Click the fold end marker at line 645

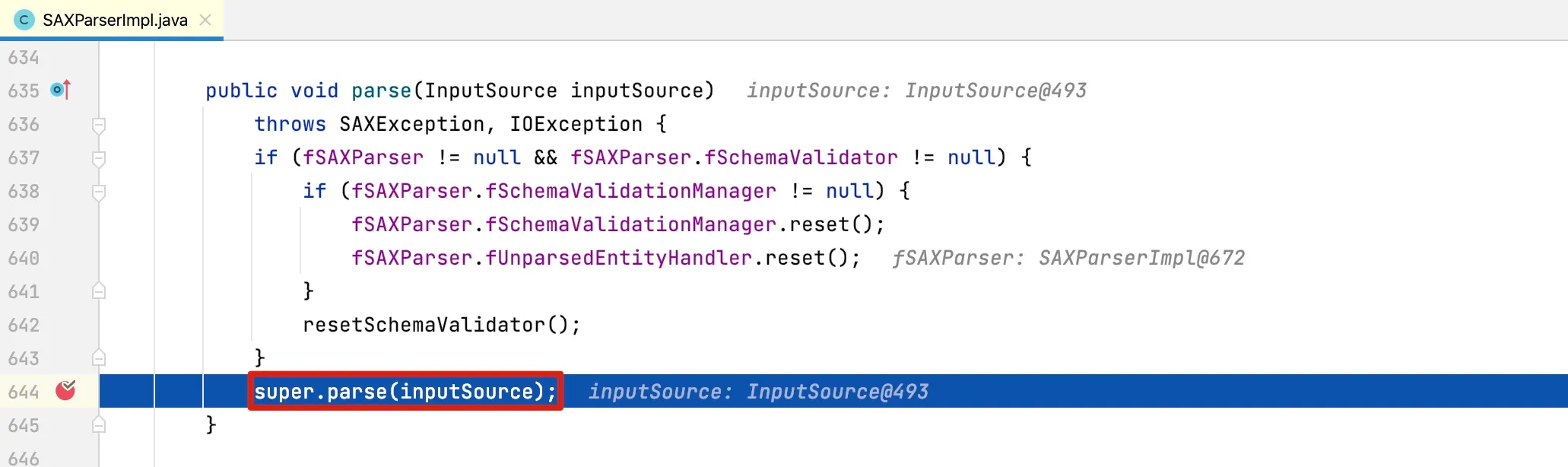99,424
